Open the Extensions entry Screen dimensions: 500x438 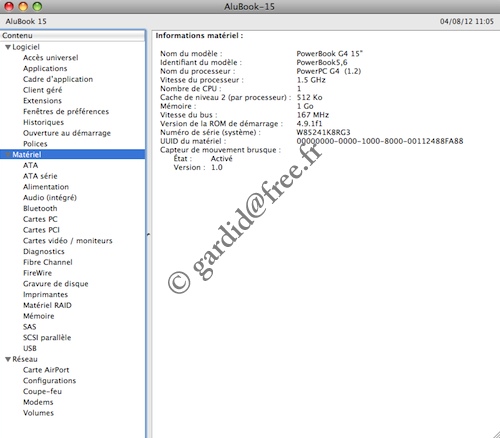42,101
